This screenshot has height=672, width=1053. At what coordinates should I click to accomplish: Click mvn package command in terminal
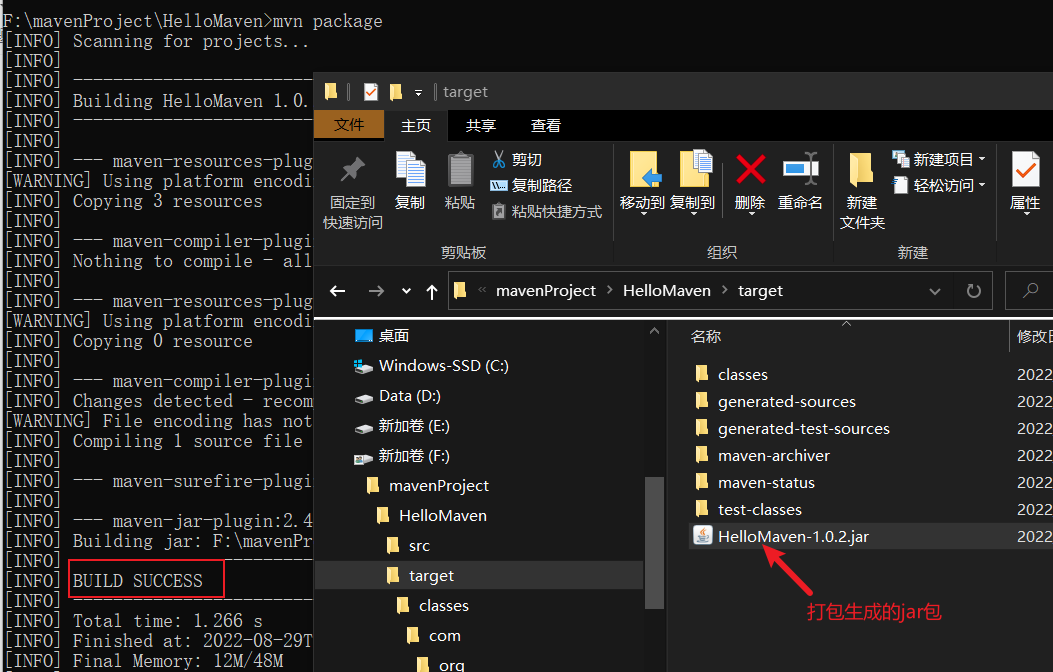(x=327, y=21)
